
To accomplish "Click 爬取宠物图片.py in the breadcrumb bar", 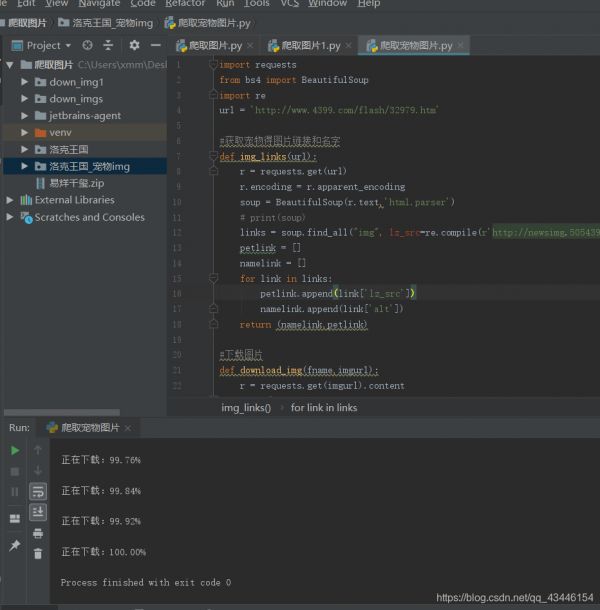I will click(x=208, y=23).
